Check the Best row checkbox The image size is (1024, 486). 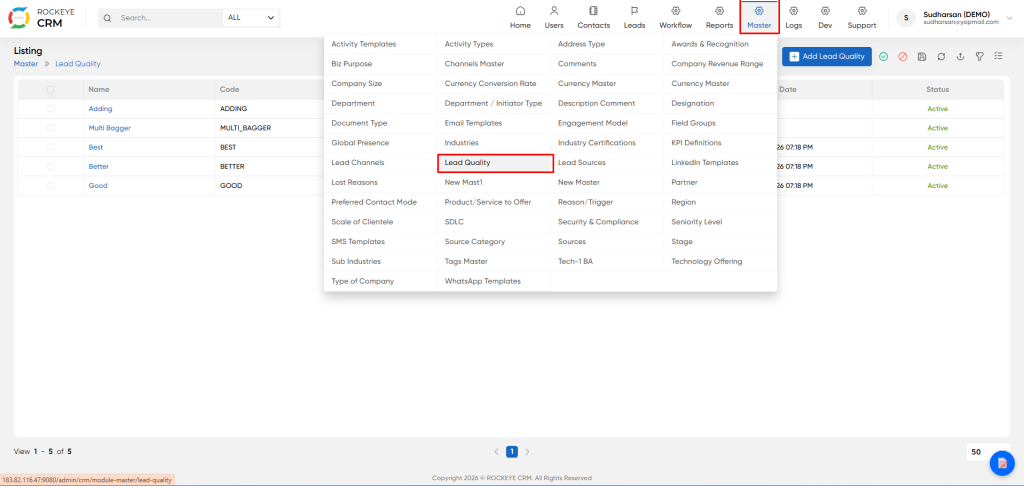[x=51, y=147]
